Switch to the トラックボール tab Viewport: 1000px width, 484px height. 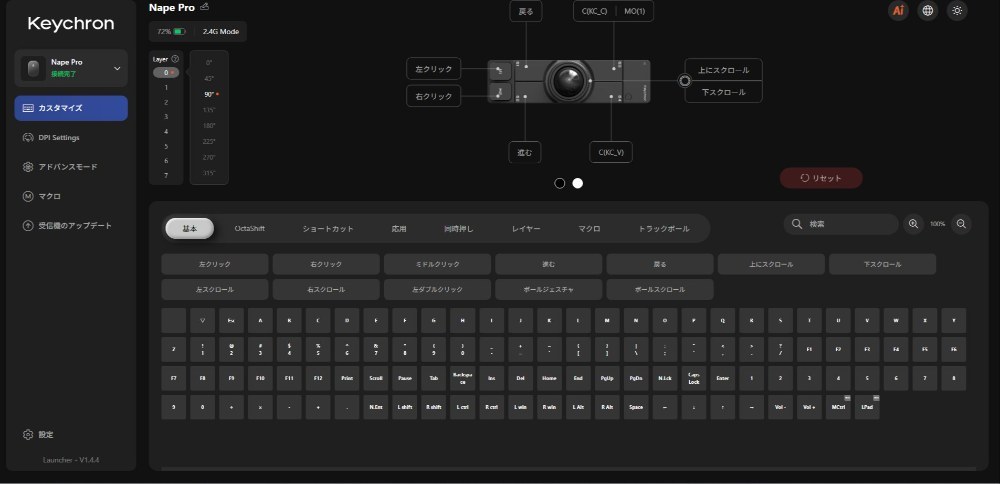(x=663, y=228)
